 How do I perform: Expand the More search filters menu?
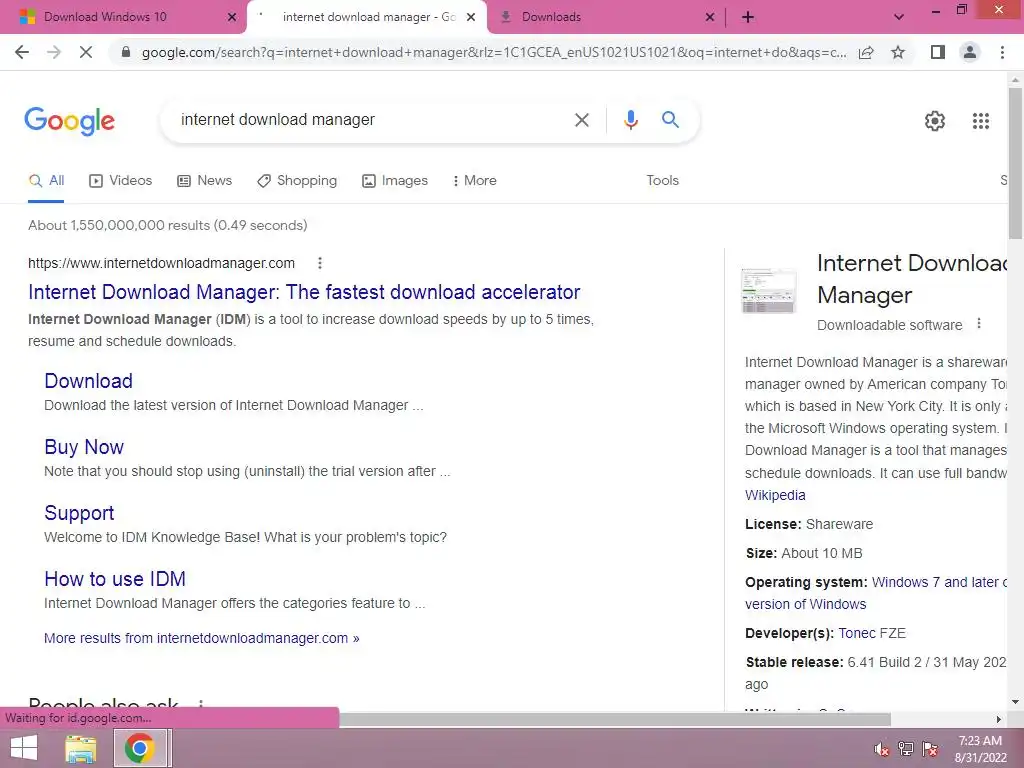(474, 180)
